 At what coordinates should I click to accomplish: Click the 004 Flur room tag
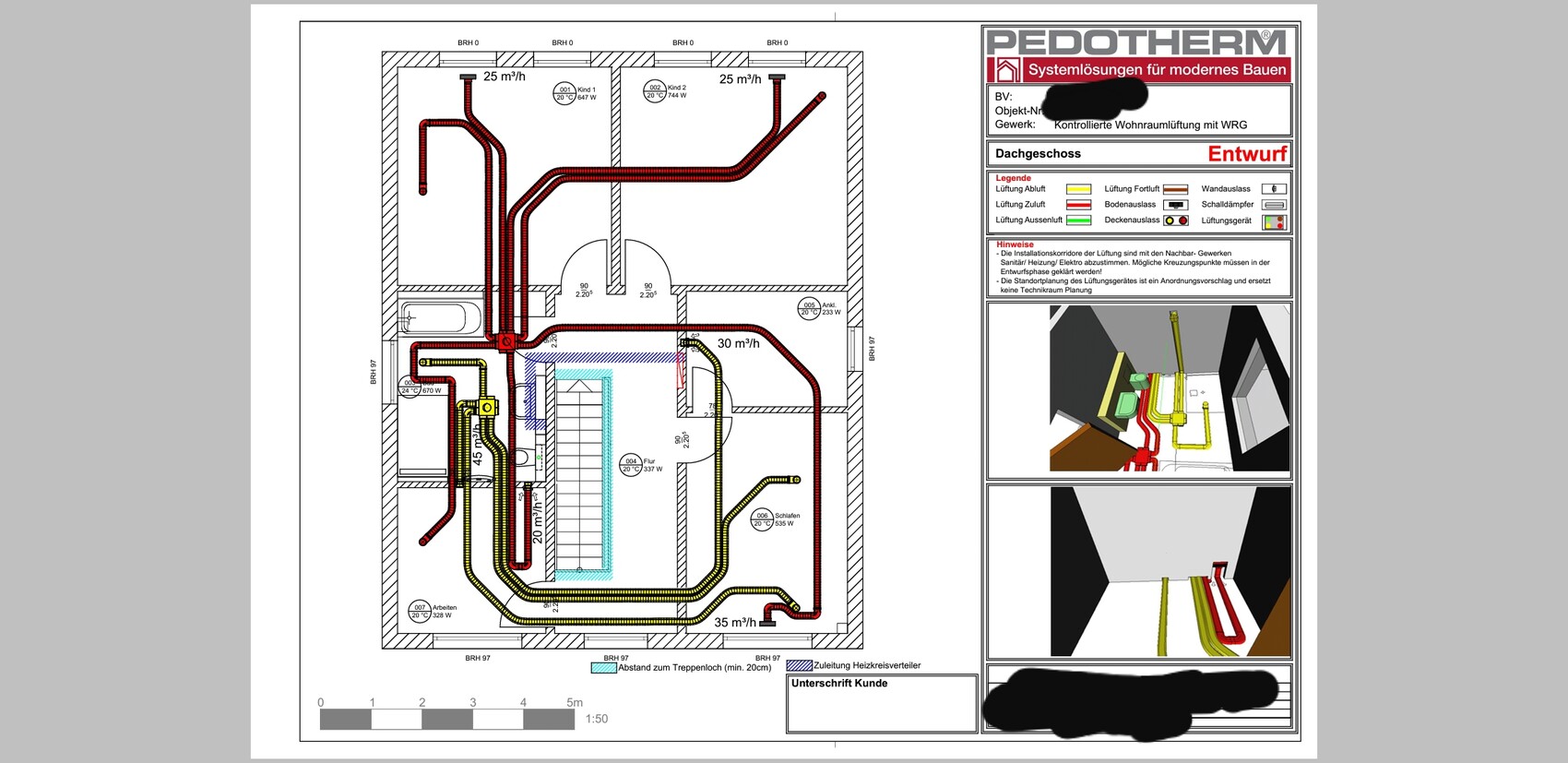pyautogui.click(x=631, y=465)
